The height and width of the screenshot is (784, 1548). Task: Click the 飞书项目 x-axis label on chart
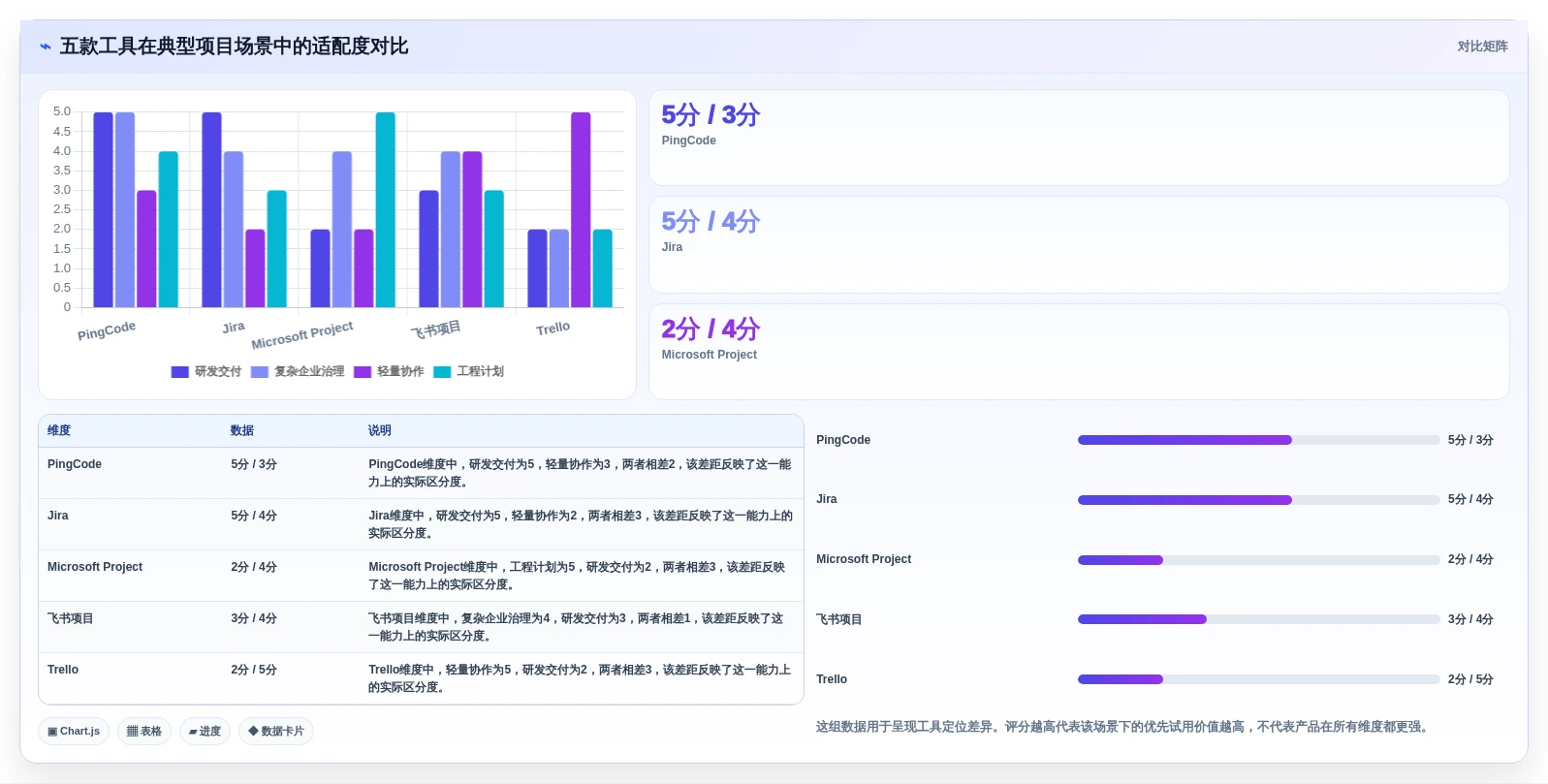click(435, 329)
